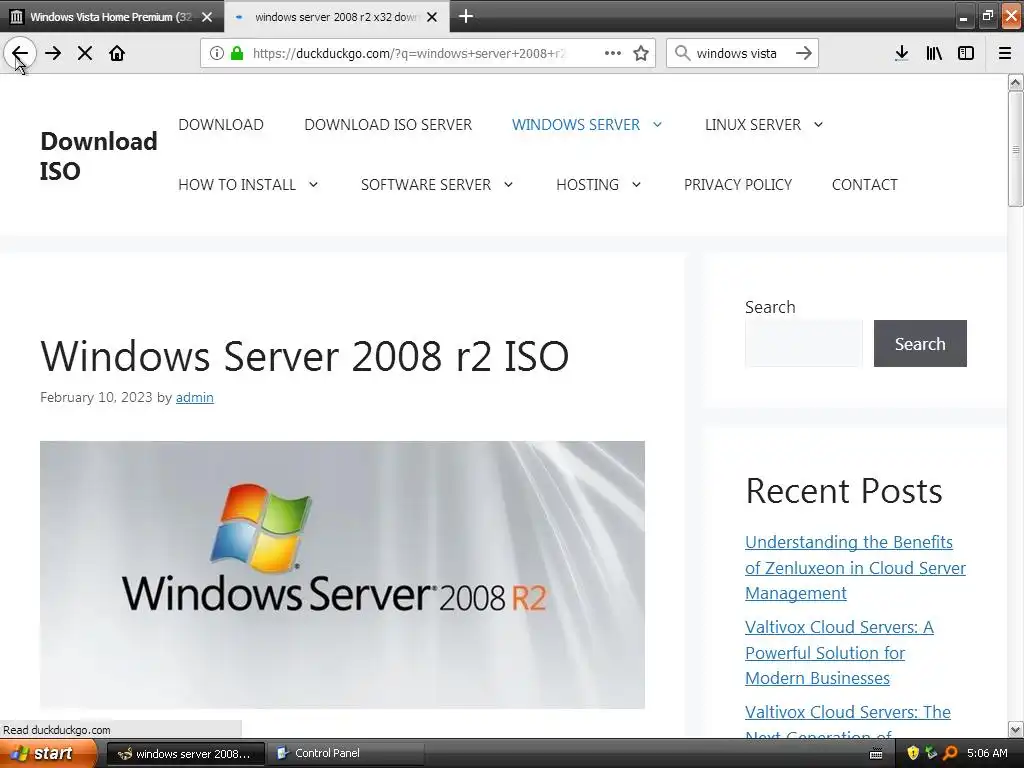This screenshot has width=1024, height=768.
Task: Show site information icon in address bar
Action: tap(216, 54)
